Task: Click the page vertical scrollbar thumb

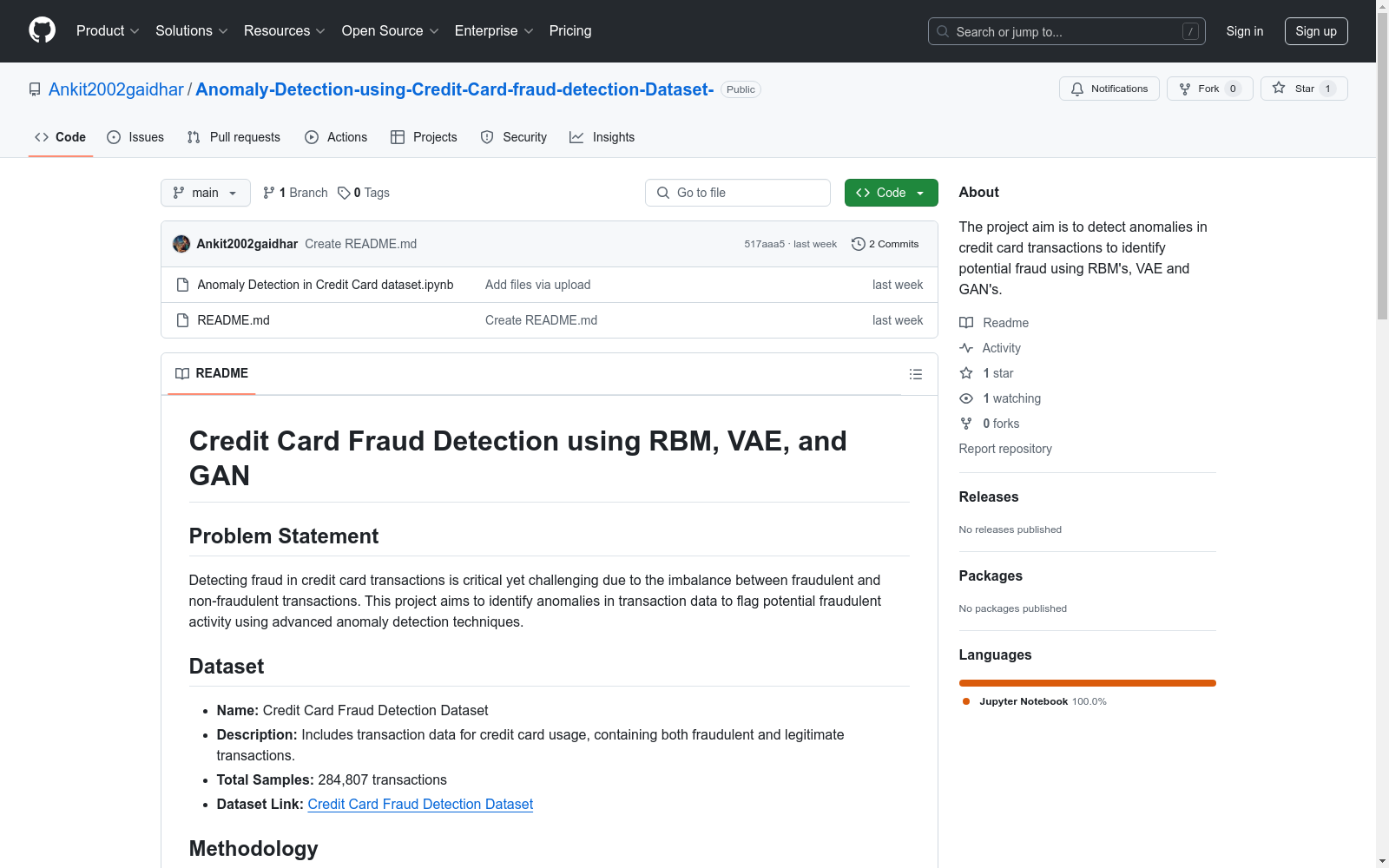Action: pyautogui.click(x=1383, y=165)
